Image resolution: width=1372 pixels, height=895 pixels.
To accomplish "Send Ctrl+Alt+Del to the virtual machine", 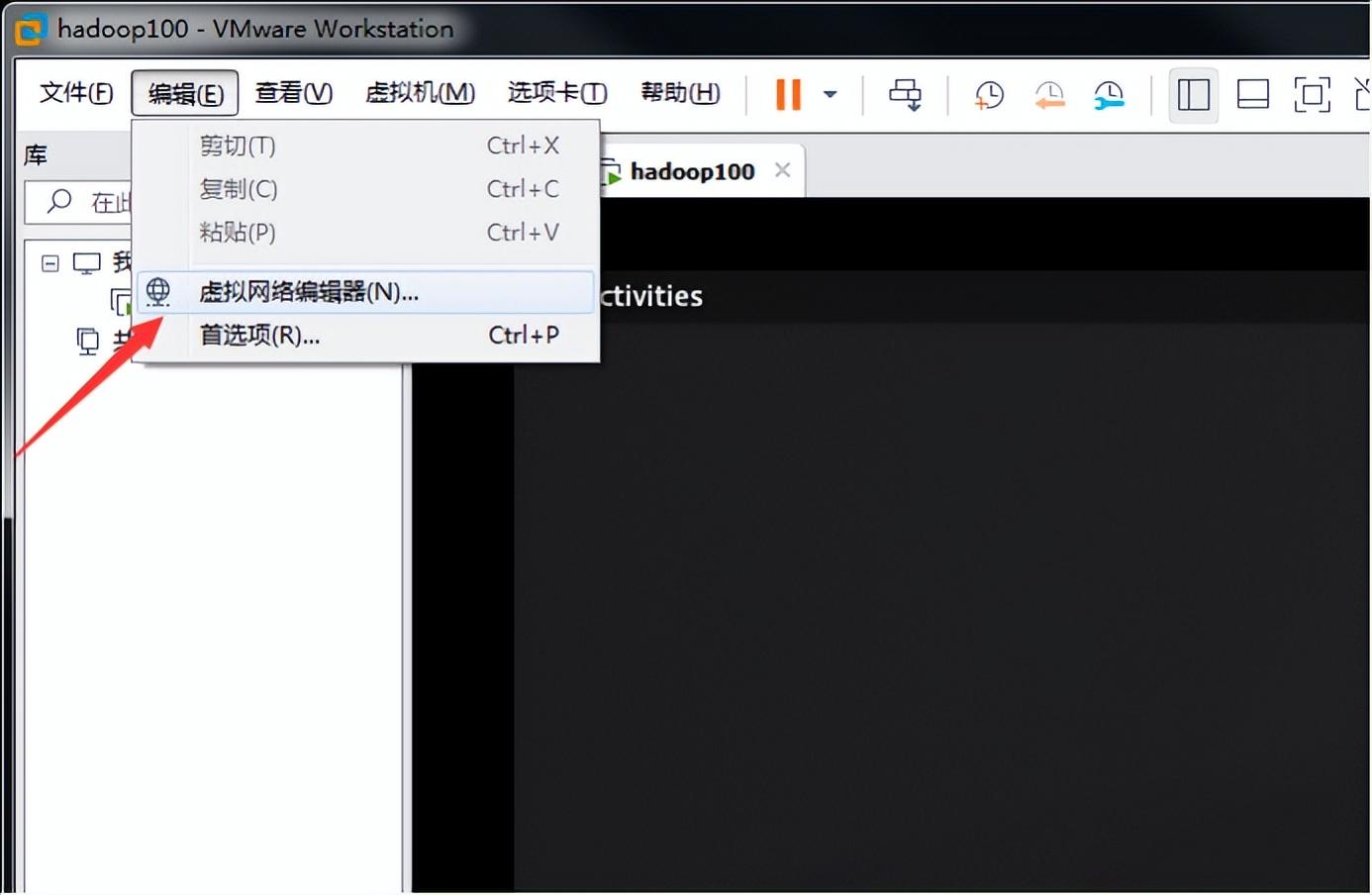I will click(x=905, y=95).
